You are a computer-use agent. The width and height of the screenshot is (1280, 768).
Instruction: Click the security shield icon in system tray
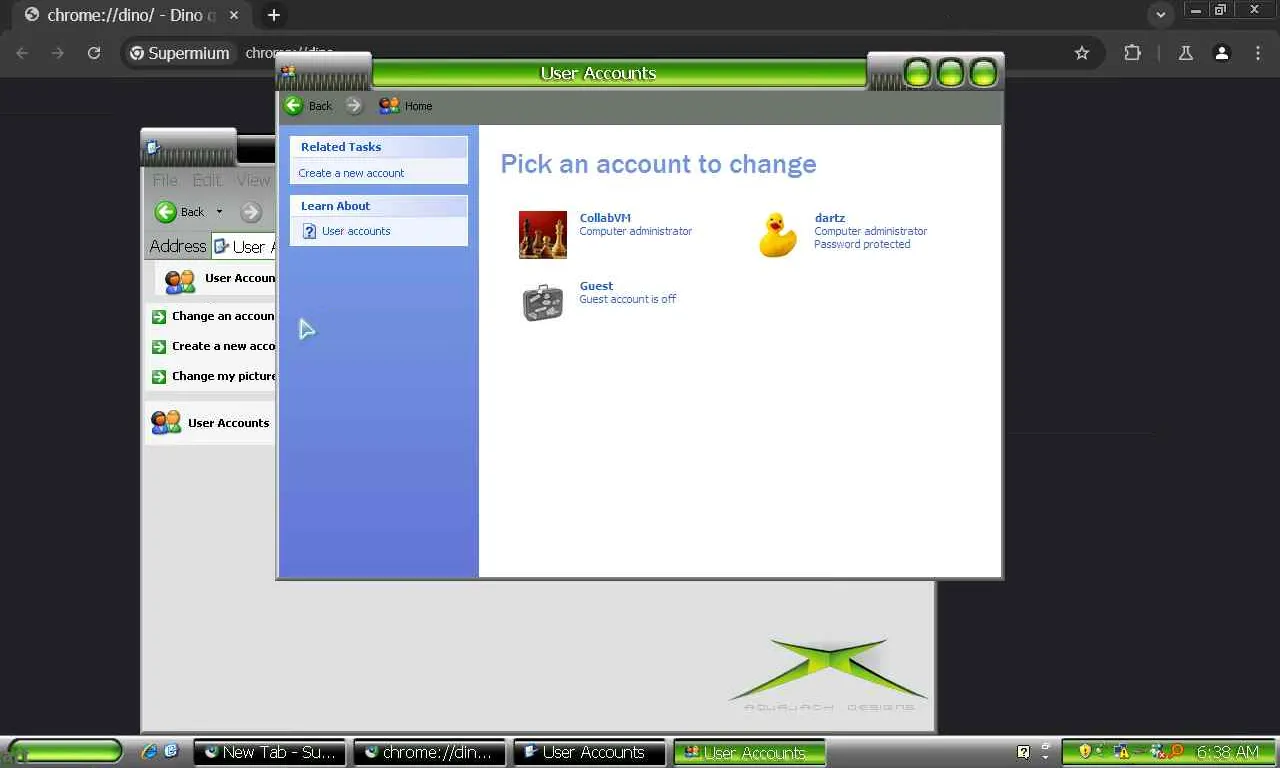[1084, 751]
